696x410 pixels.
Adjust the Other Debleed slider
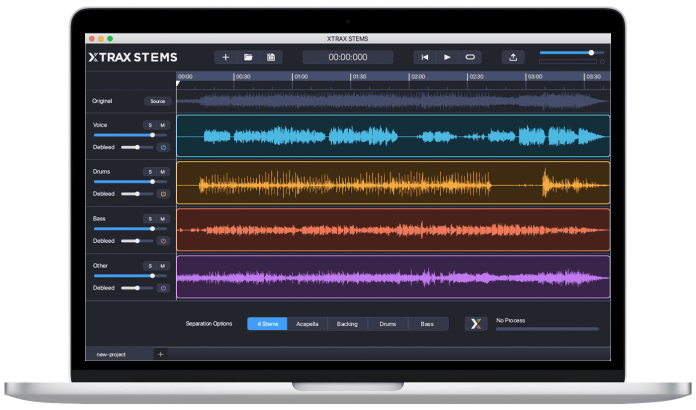pyautogui.click(x=137, y=288)
